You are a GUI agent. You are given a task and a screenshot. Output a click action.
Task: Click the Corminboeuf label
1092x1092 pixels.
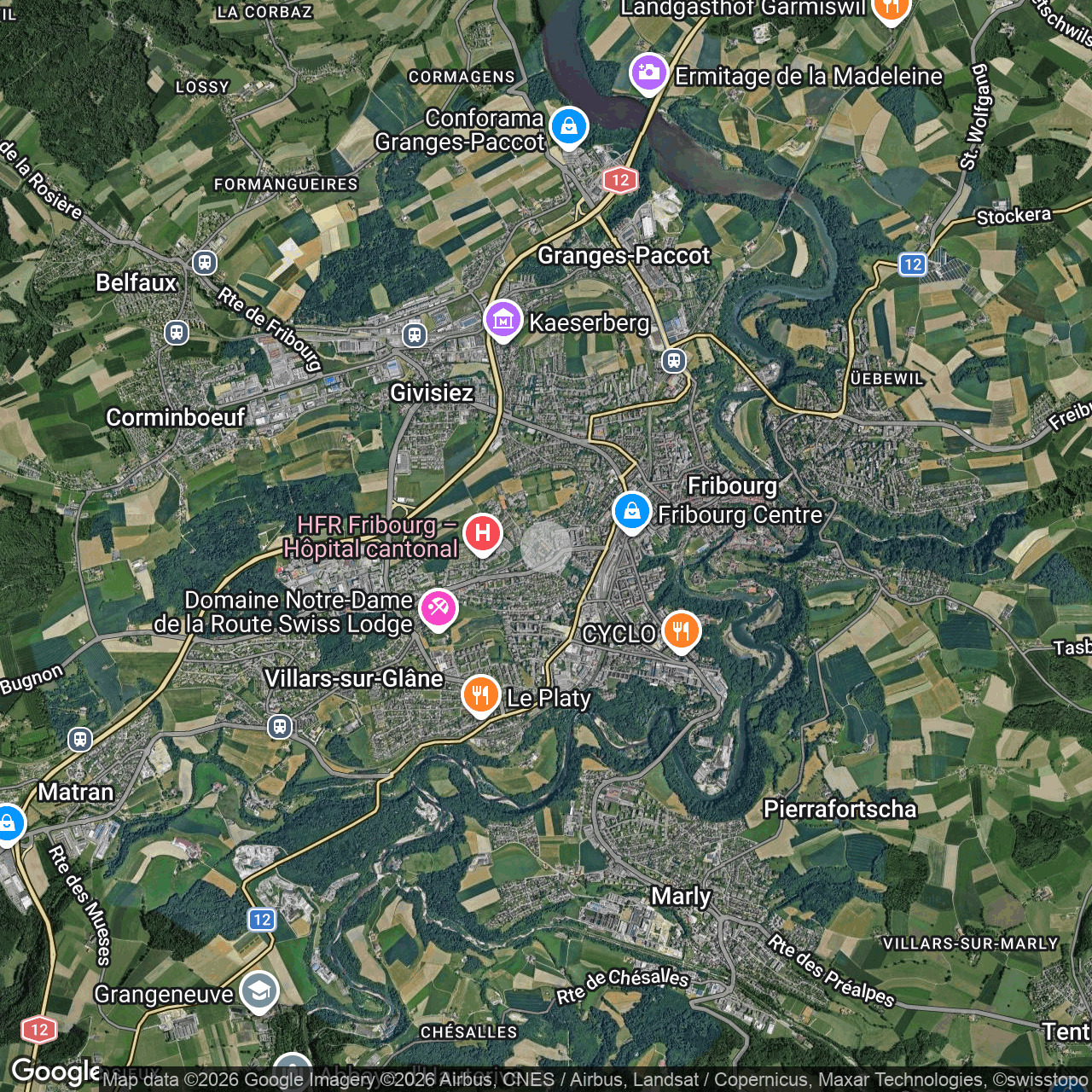coord(176,417)
